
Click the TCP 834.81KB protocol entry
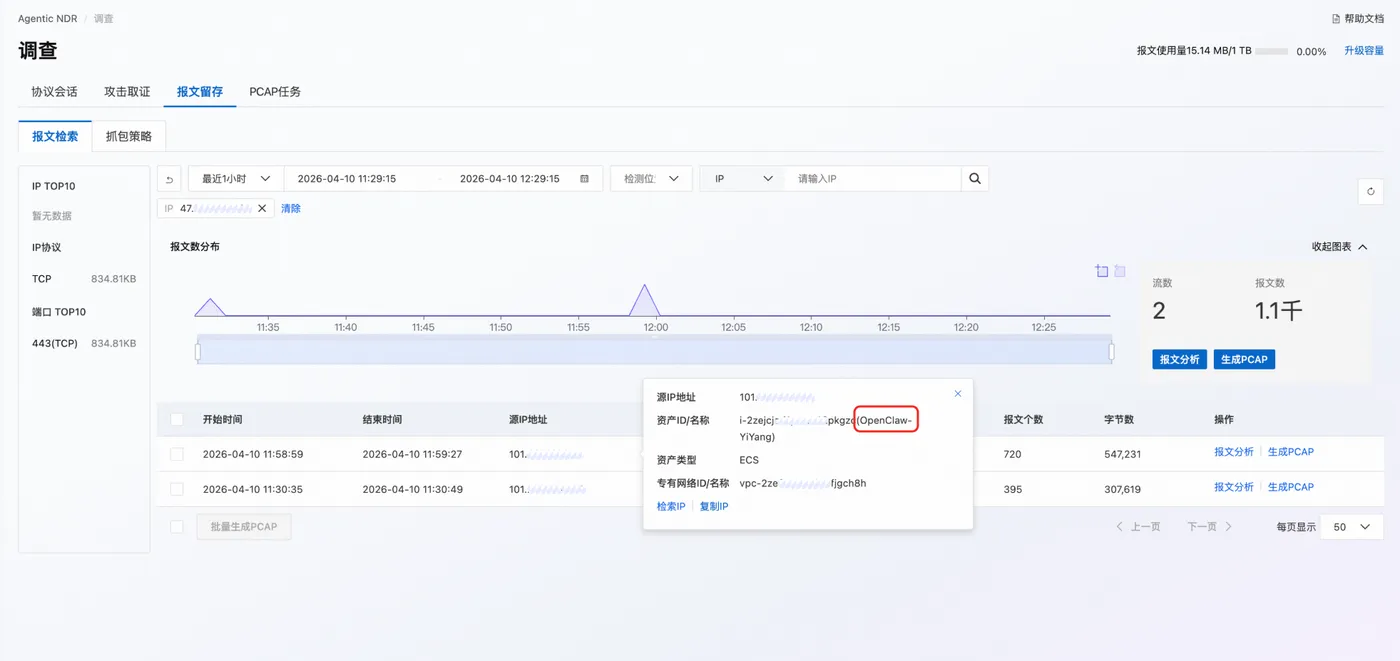point(84,279)
